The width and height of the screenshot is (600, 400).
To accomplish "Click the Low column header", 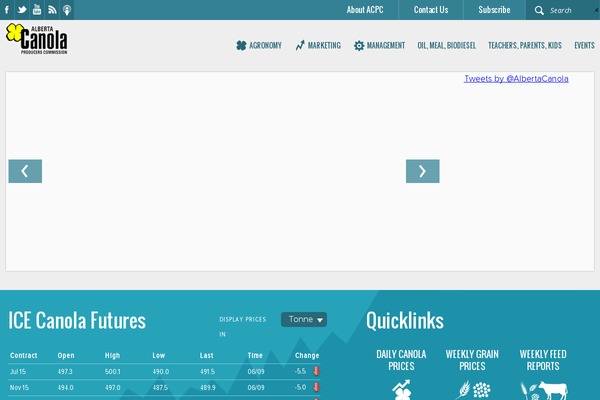I will click(158, 355).
